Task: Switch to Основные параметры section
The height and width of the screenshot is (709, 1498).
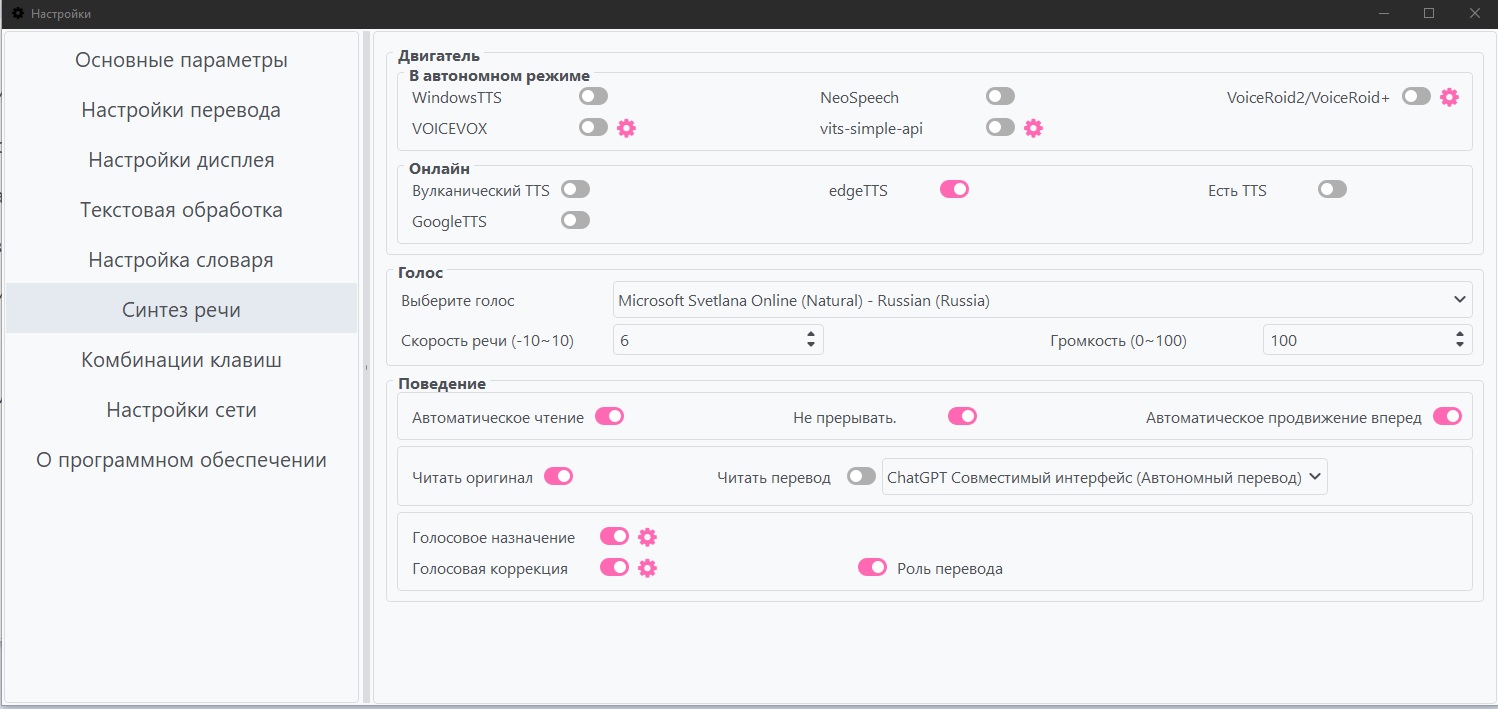Action: pos(181,60)
